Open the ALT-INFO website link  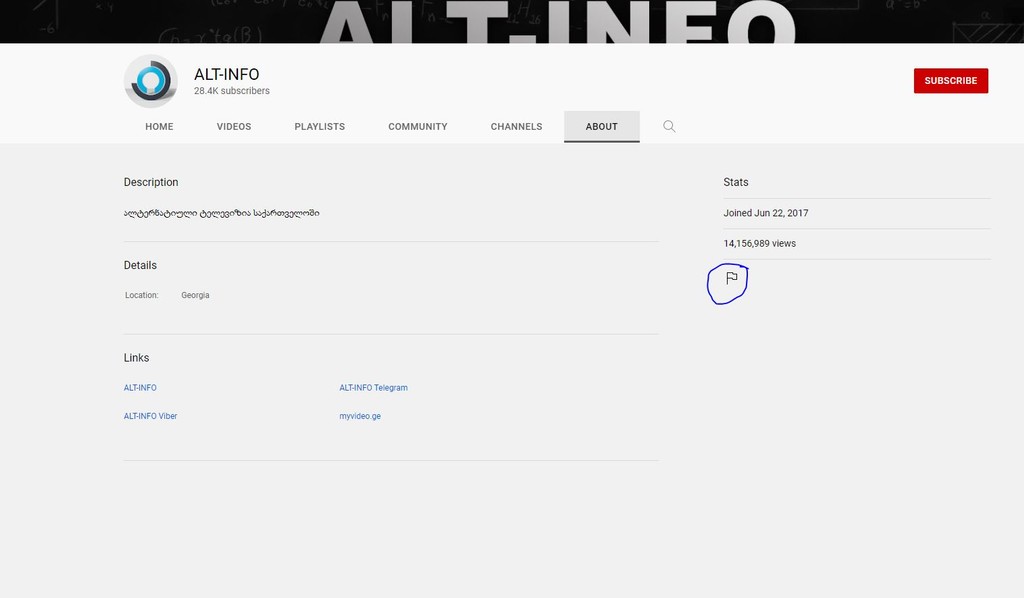click(140, 388)
